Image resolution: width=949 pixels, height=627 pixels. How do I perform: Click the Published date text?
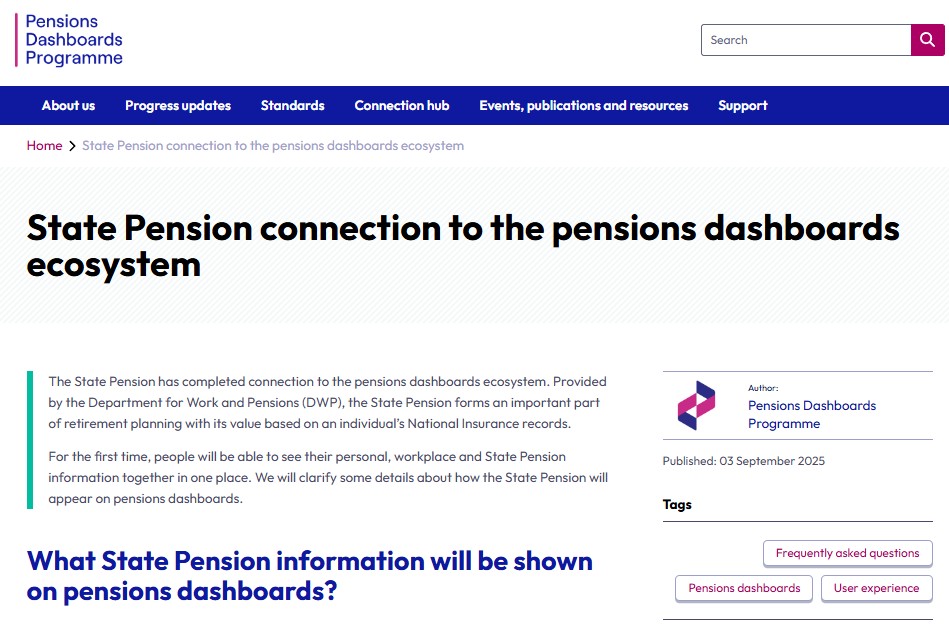tap(743, 461)
